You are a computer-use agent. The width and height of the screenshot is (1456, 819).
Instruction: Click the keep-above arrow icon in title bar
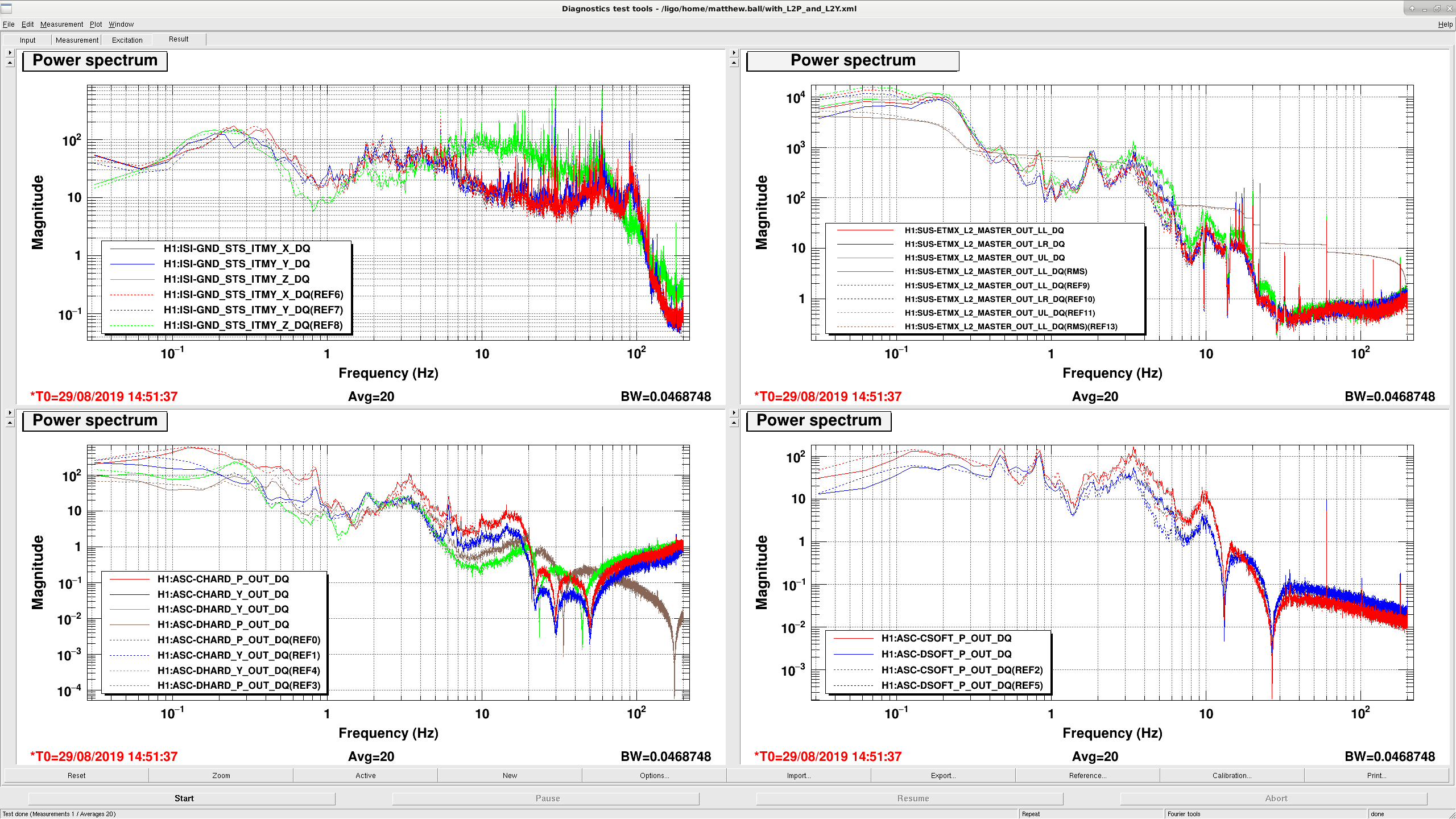pos(1412,9)
